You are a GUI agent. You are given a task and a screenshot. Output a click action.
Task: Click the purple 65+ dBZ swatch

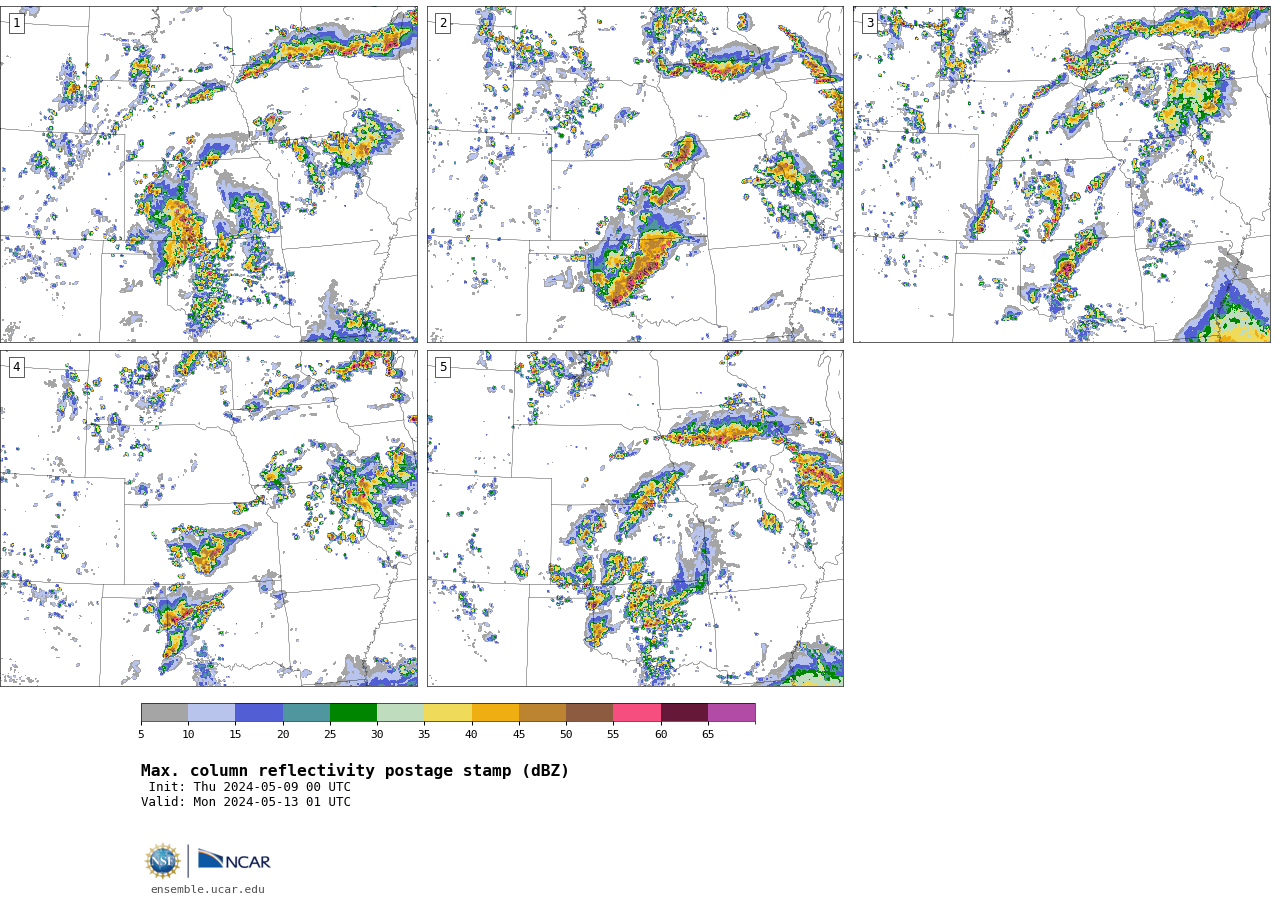coord(732,713)
